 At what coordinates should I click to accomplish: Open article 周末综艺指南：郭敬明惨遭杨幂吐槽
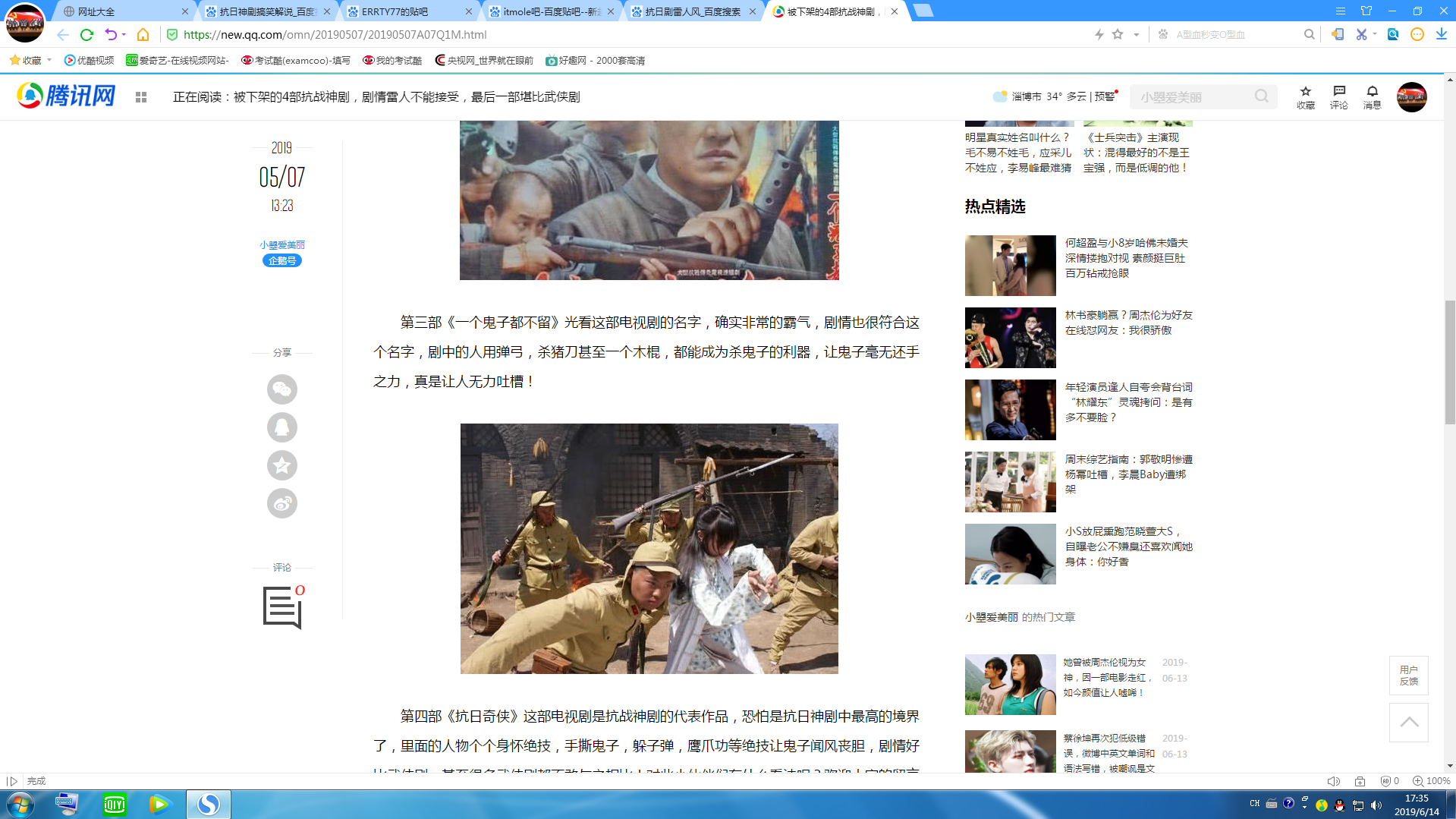[x=1128, y=474]
